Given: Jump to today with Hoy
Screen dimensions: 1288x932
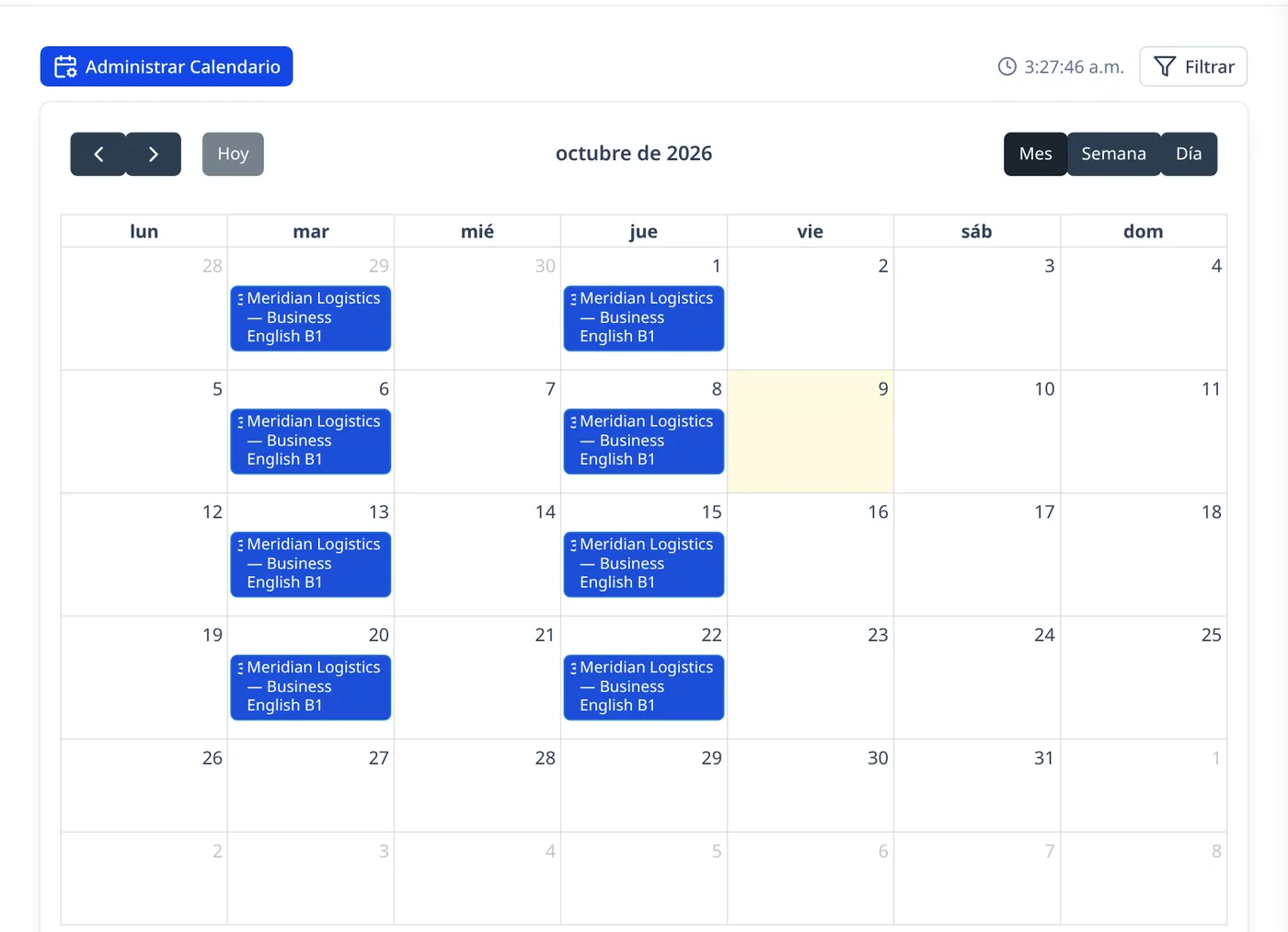Looking at the screenshot, I should pos(233,155).
